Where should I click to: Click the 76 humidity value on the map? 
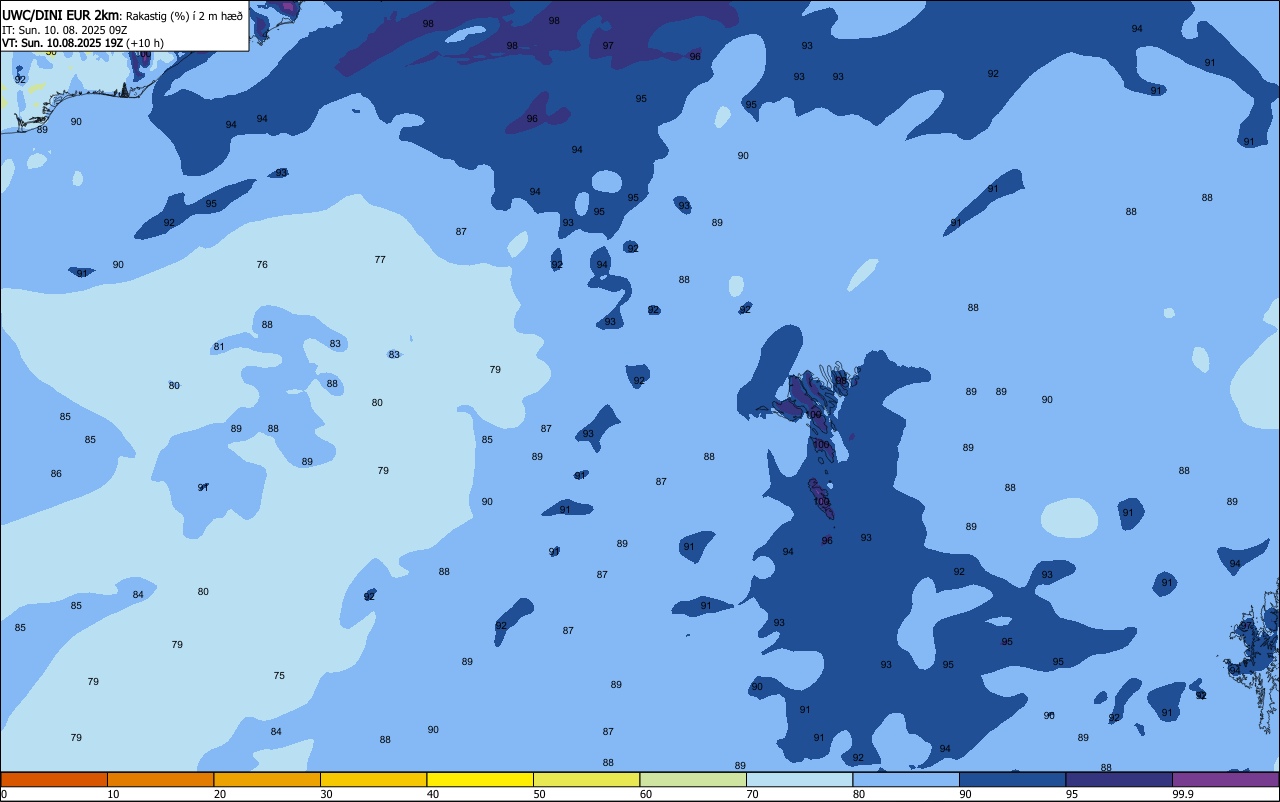262,265
